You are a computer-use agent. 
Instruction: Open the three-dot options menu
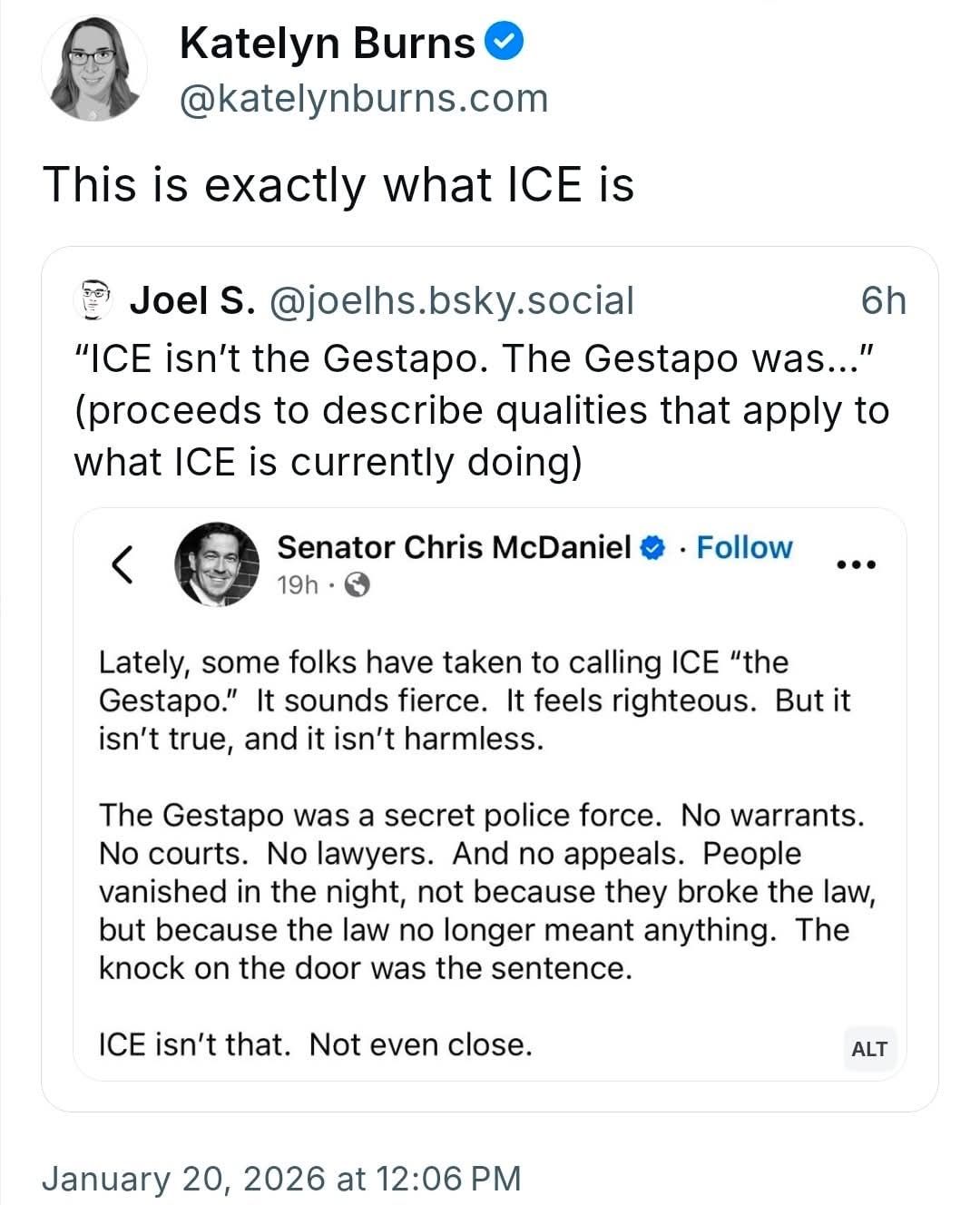[857, 563]
